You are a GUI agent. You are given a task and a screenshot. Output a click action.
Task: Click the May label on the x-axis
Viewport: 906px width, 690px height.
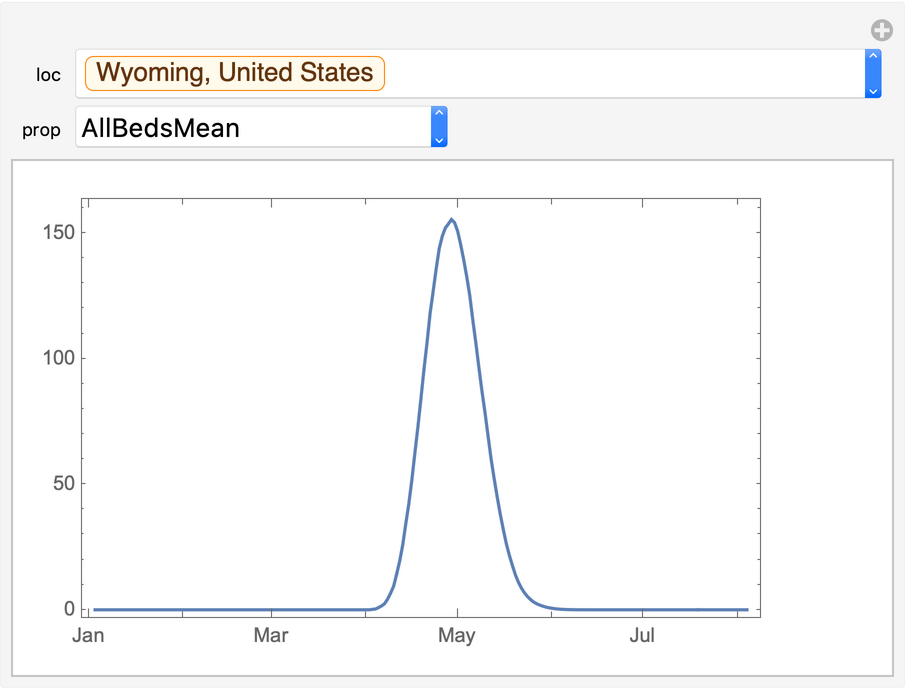[457, 636]
